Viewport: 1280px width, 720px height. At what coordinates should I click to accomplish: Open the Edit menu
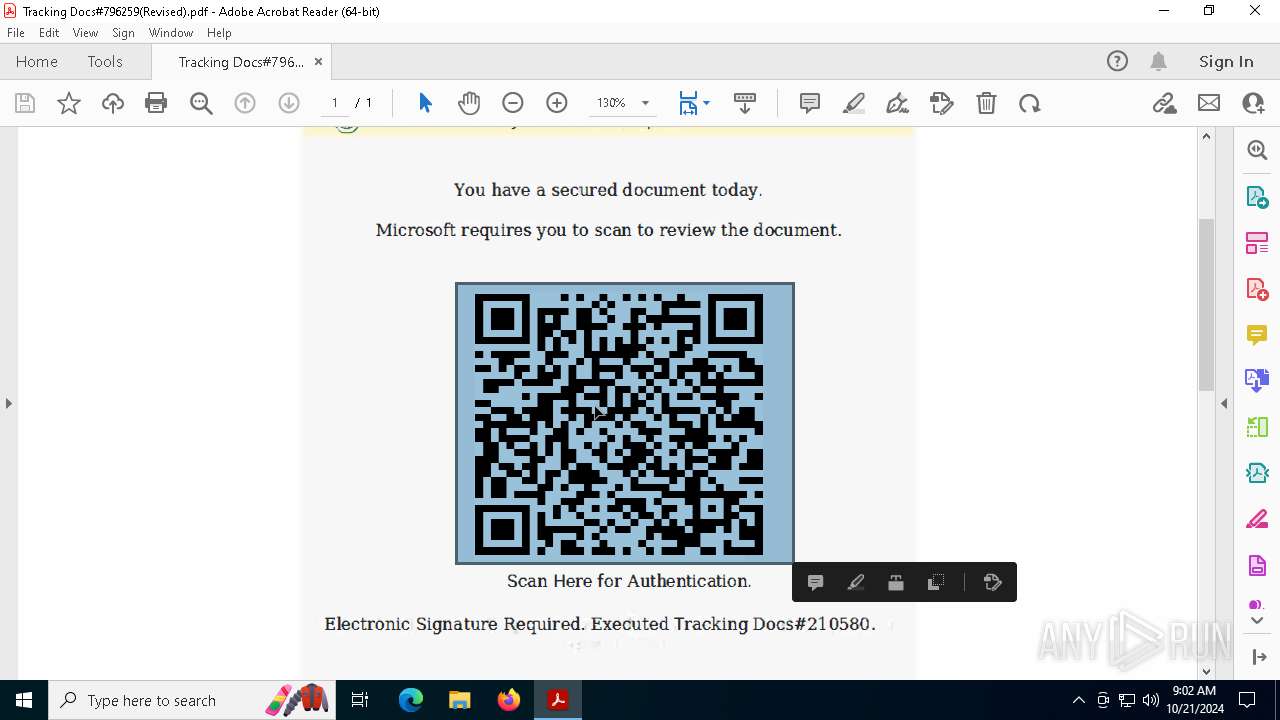(49, 33)
